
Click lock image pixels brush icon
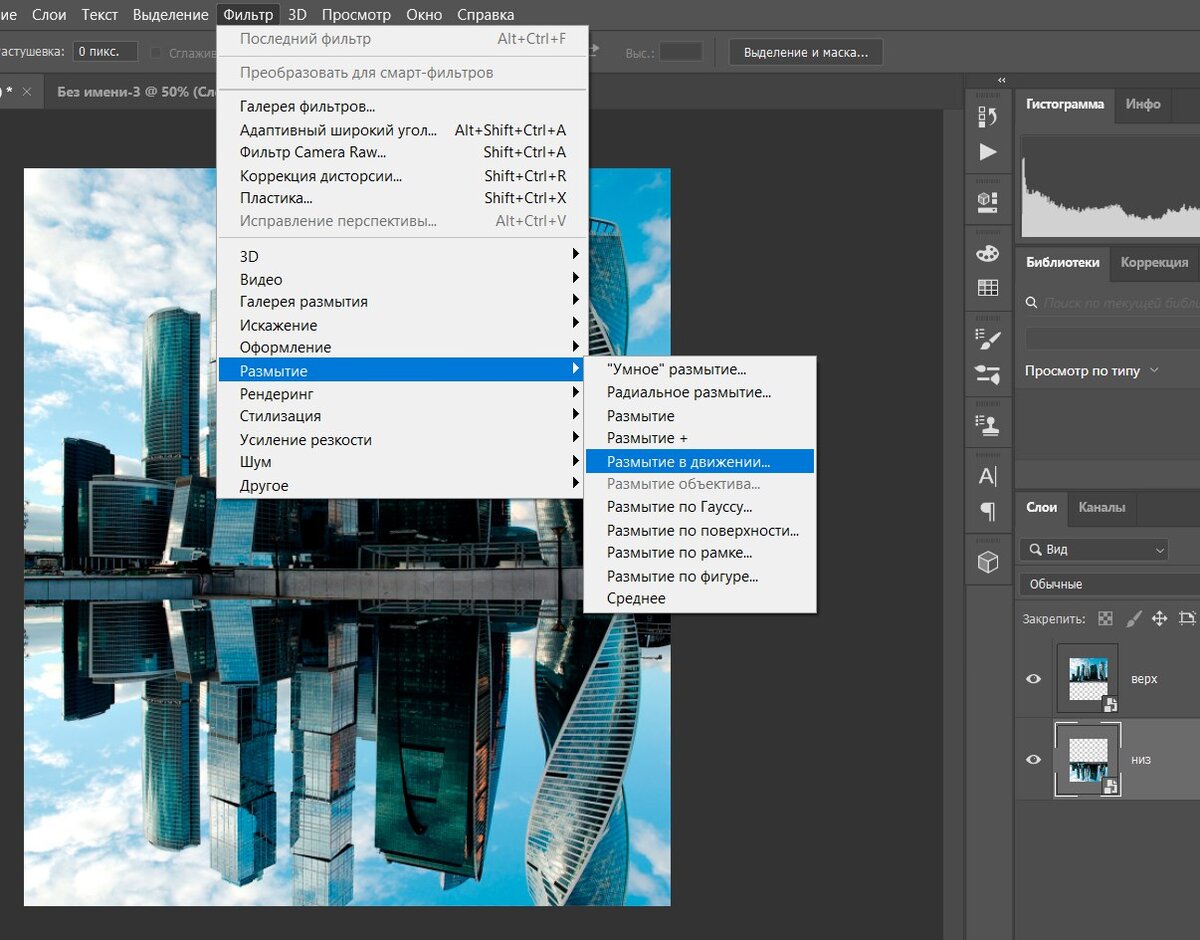pos(1133,619)
